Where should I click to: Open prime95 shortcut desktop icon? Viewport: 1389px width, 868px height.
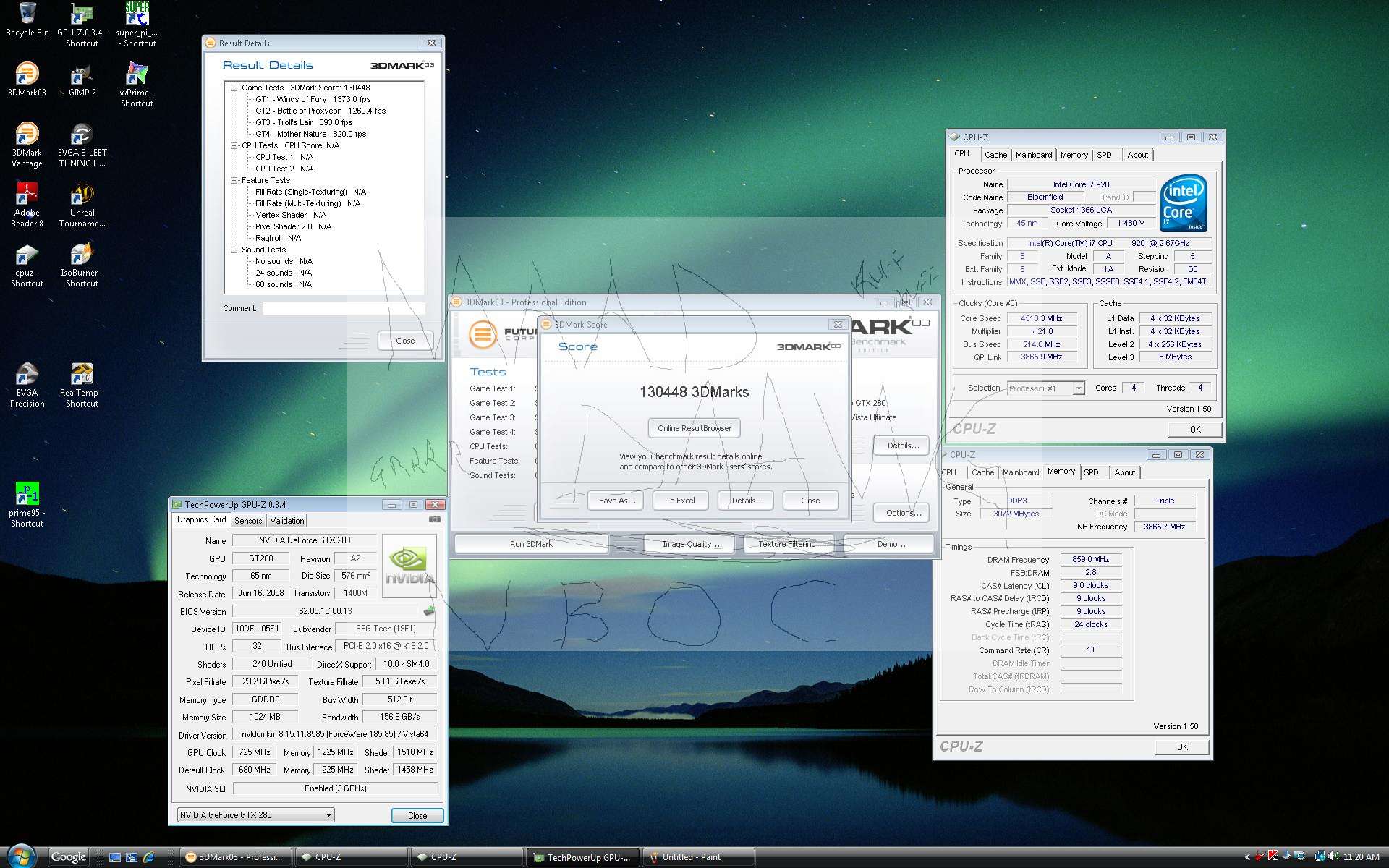tap(27, 505)
